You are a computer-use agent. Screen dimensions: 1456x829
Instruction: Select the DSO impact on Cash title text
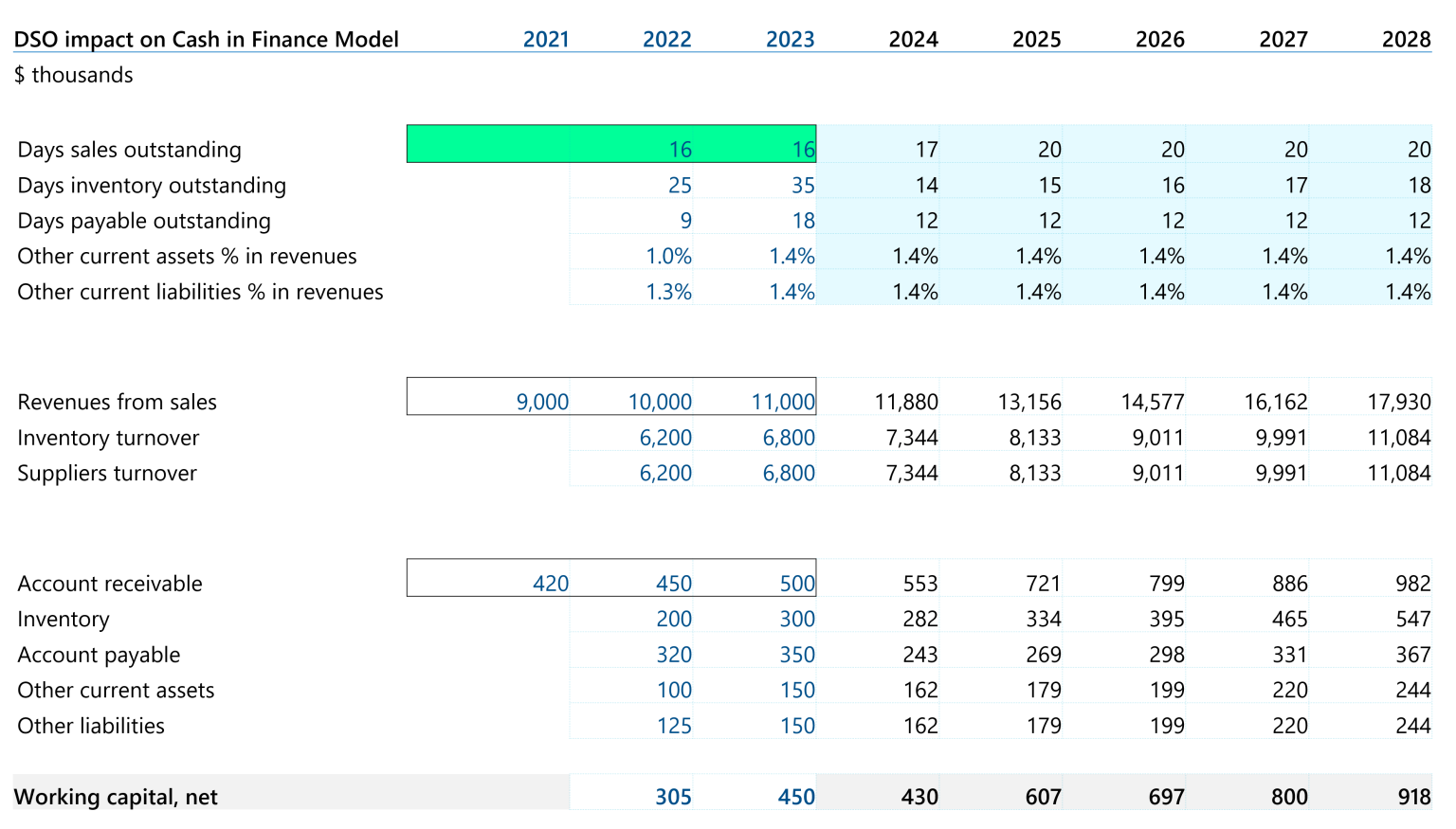point(207,39)
